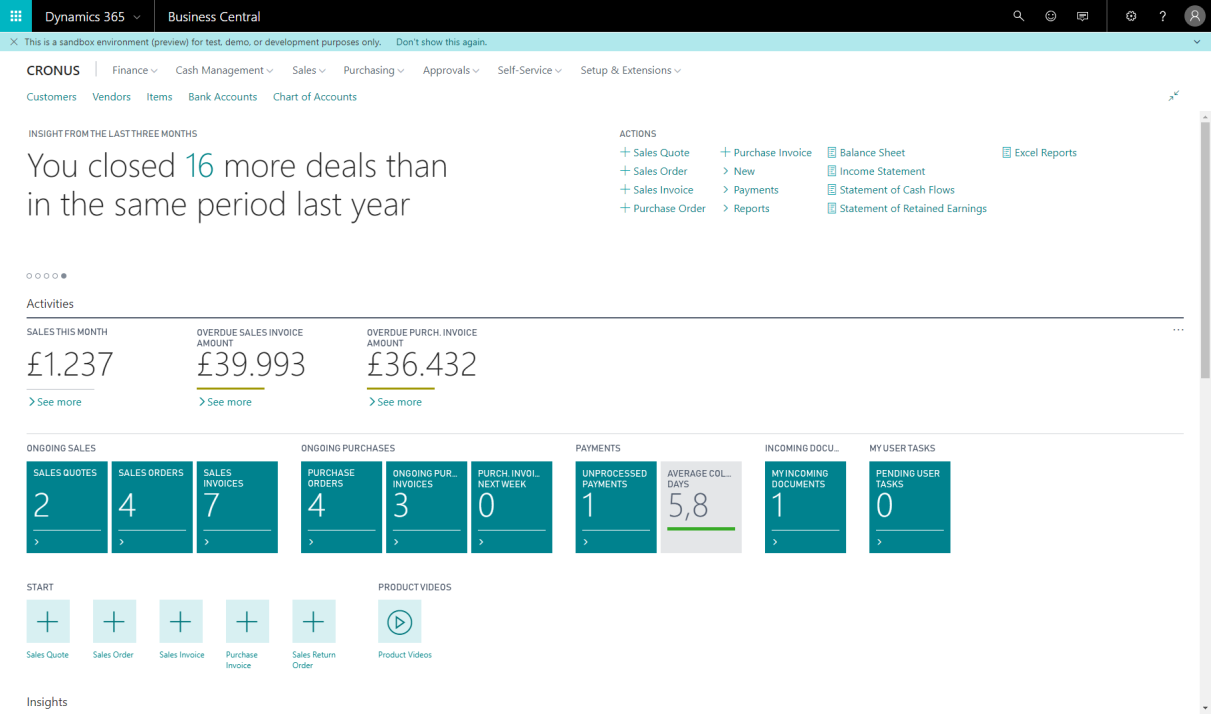Open the My Incoming Documents tile
1211x714 pixels.
click(805, 507)
